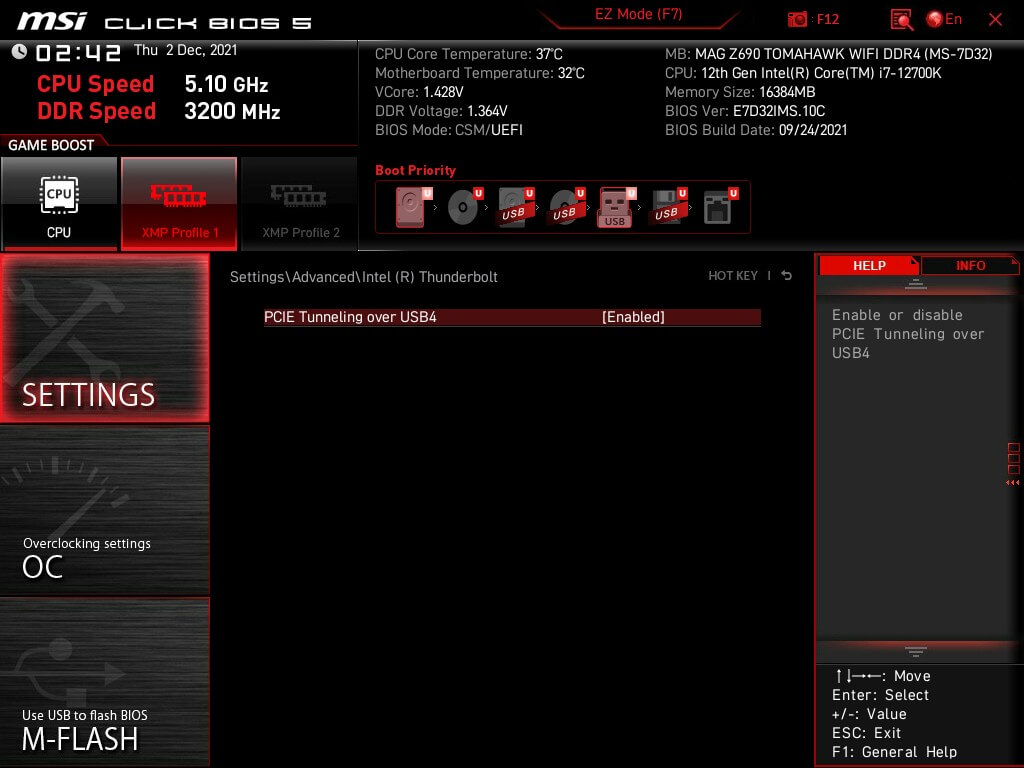Viewport: 1024px width, 768px height.
Task: Change the PCIE Tunneling over USB4 value
Action: 632,317
